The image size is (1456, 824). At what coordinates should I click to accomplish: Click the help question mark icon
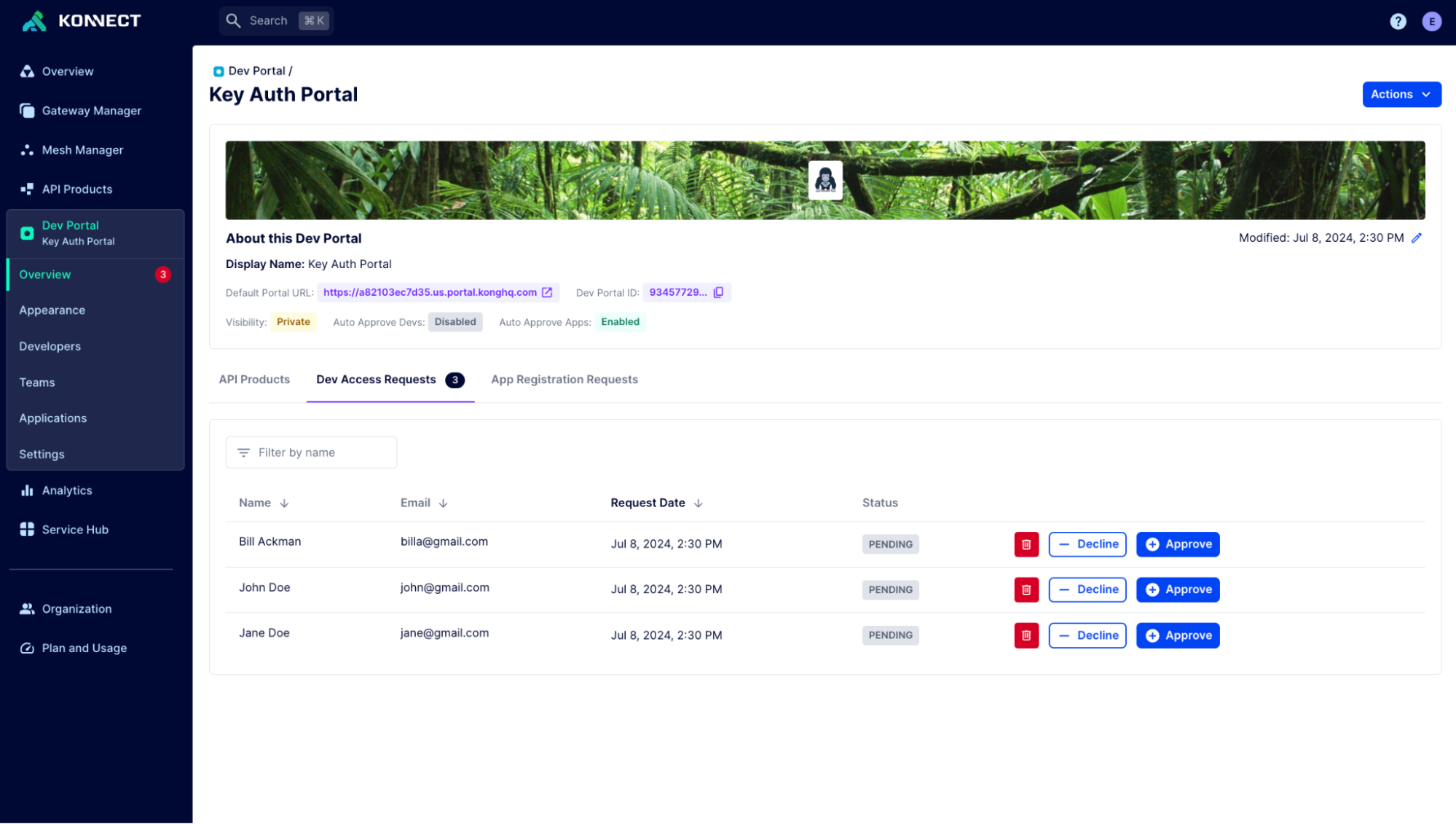coord(1397,21)
